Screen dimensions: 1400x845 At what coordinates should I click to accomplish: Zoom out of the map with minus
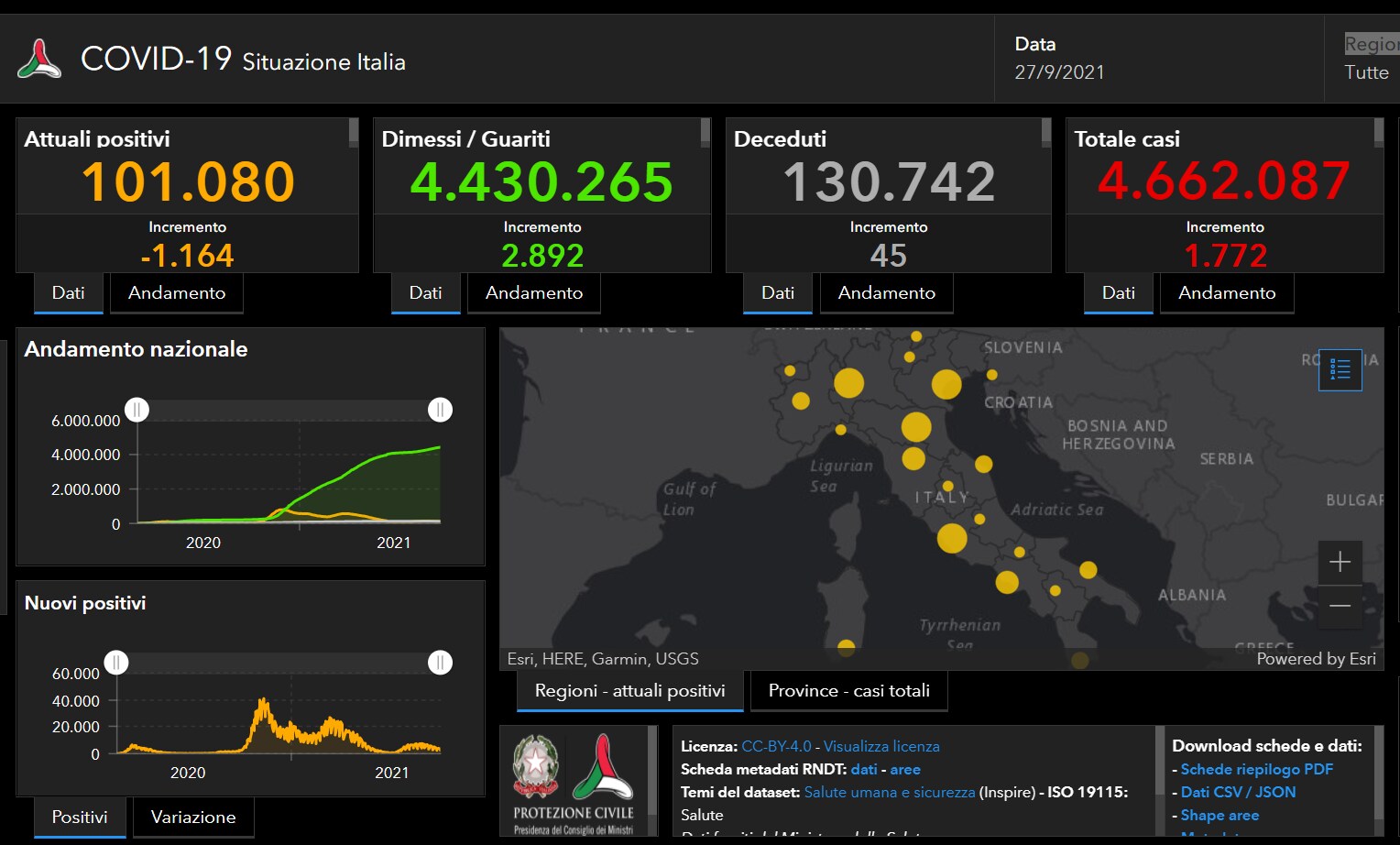[x=1340, y=606]
